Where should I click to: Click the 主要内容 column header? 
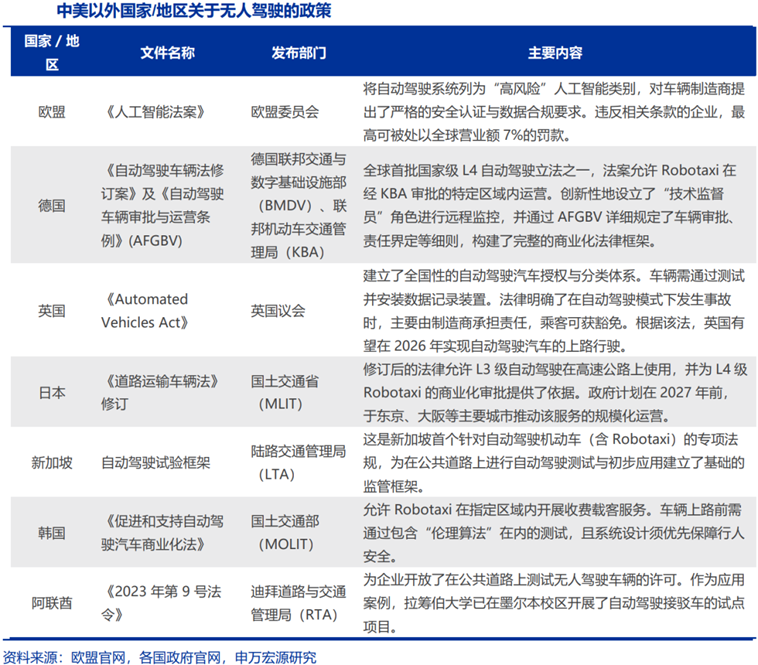[x=555, y=52]
